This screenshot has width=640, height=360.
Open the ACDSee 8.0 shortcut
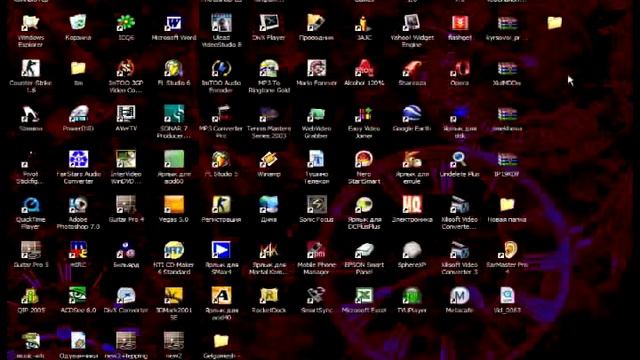(78, 296)
